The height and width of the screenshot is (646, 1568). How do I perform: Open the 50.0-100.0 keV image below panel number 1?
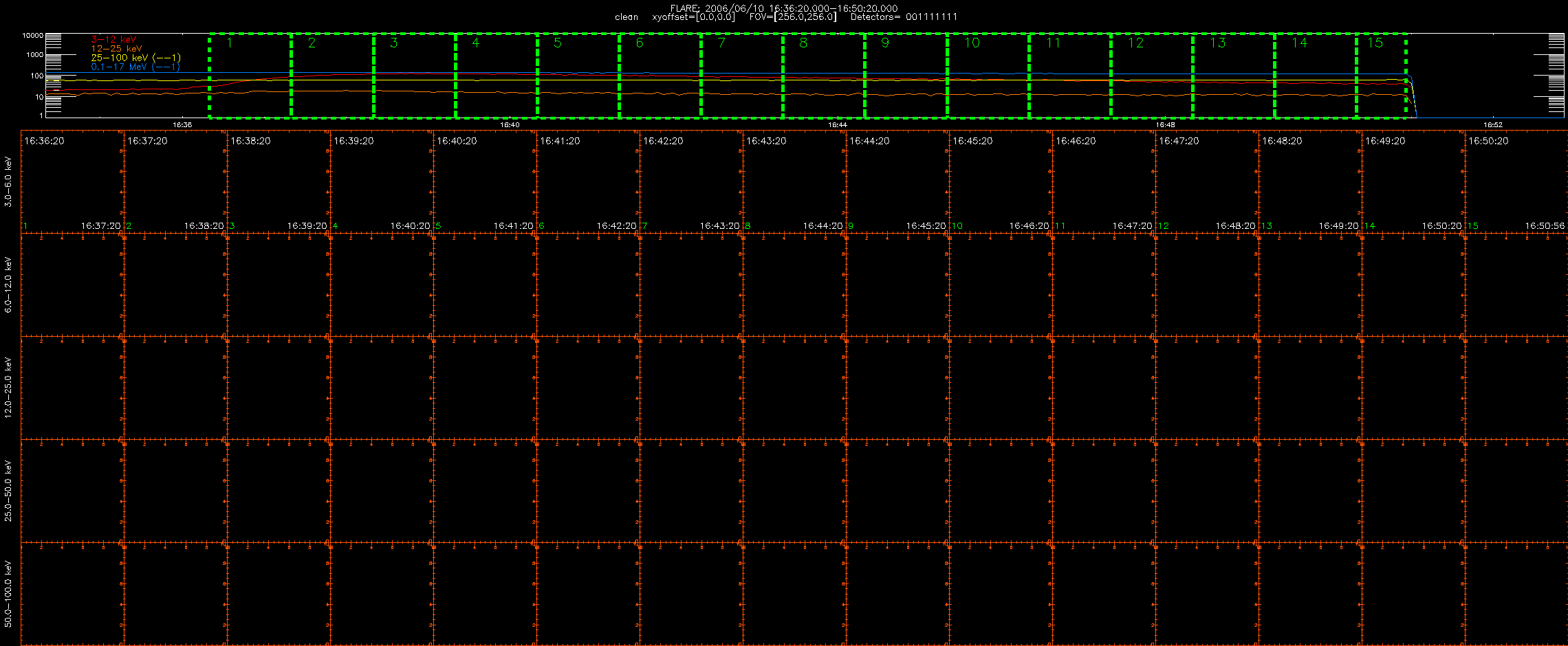click(72, 594)
